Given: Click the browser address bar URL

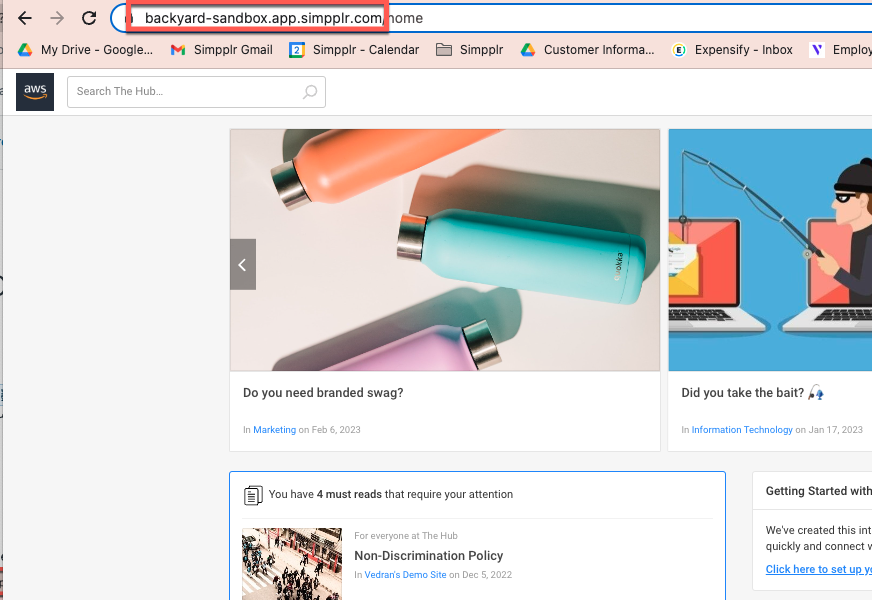Looking at the screenshot, I should [262, 18].
